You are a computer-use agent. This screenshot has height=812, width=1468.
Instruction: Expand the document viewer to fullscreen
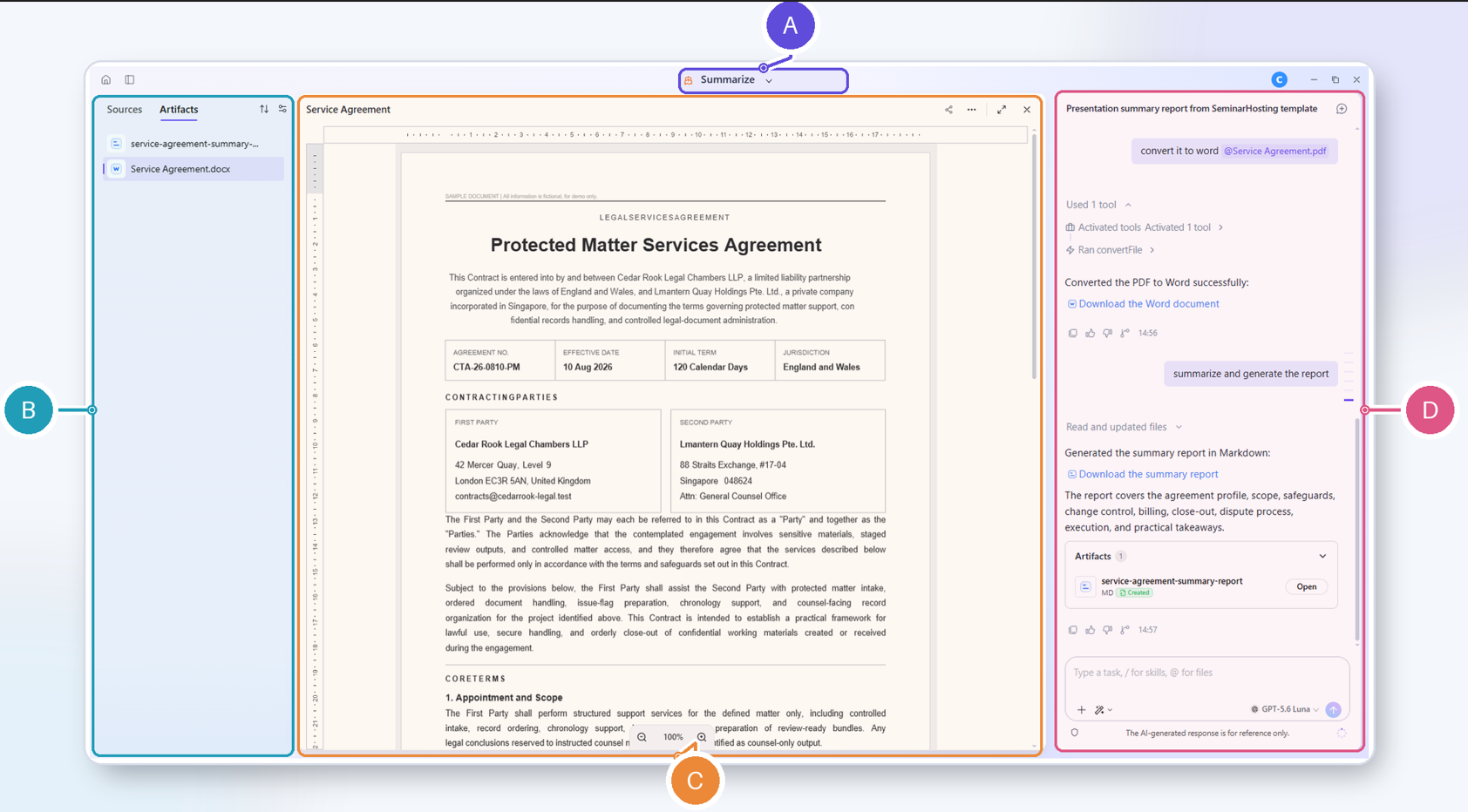point(1002,110)
